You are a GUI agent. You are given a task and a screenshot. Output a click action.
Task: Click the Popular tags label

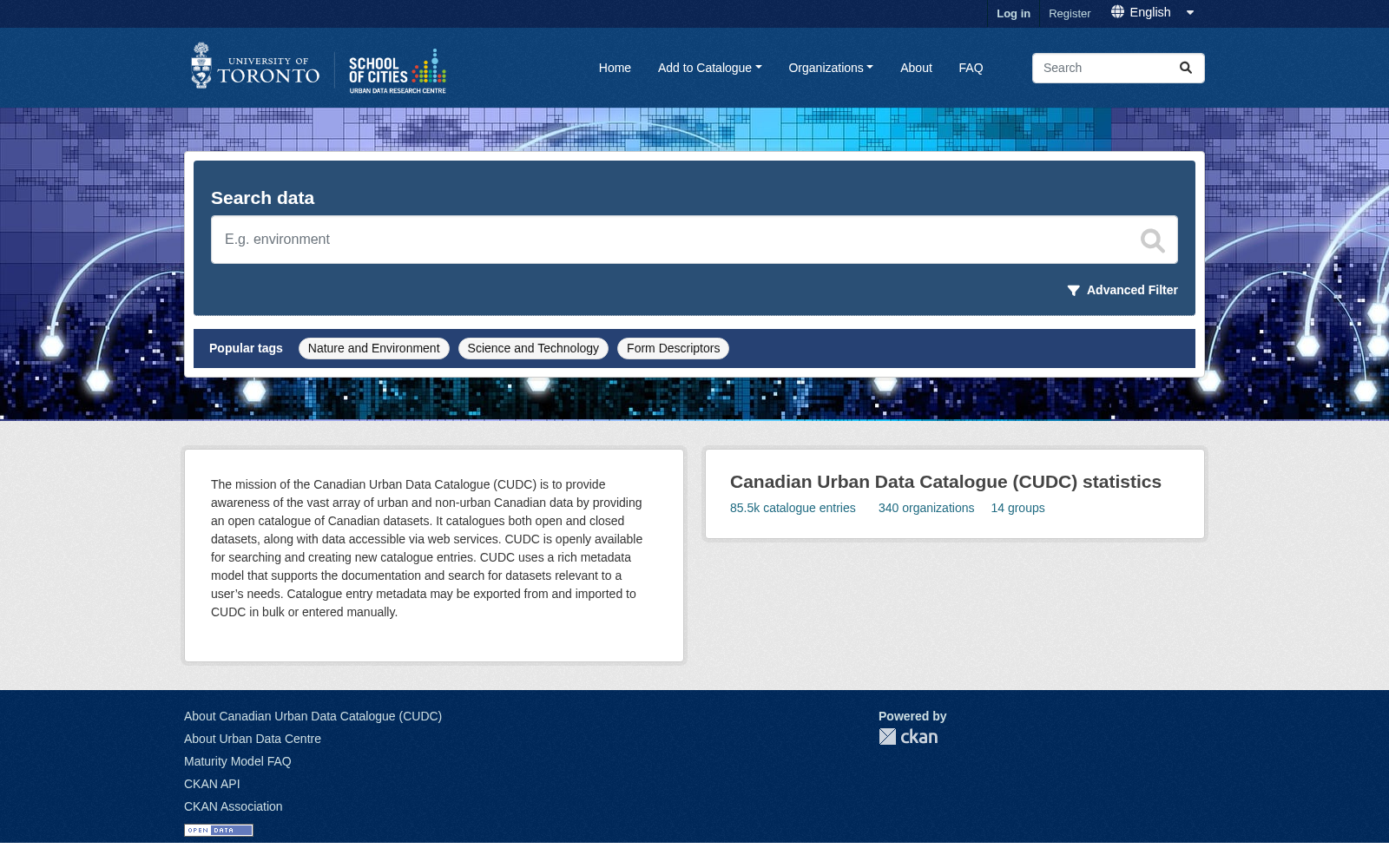[246, 348]
